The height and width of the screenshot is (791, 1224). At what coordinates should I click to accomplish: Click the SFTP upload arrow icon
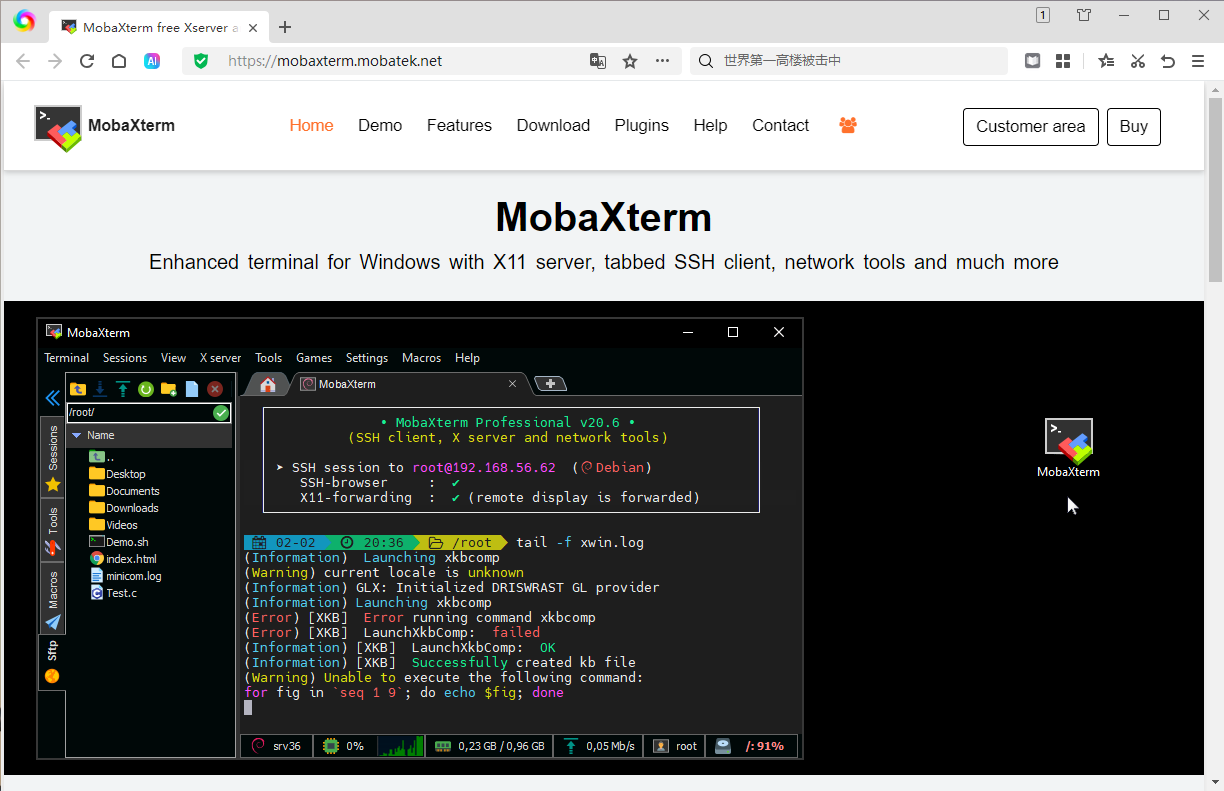[123, 389]
